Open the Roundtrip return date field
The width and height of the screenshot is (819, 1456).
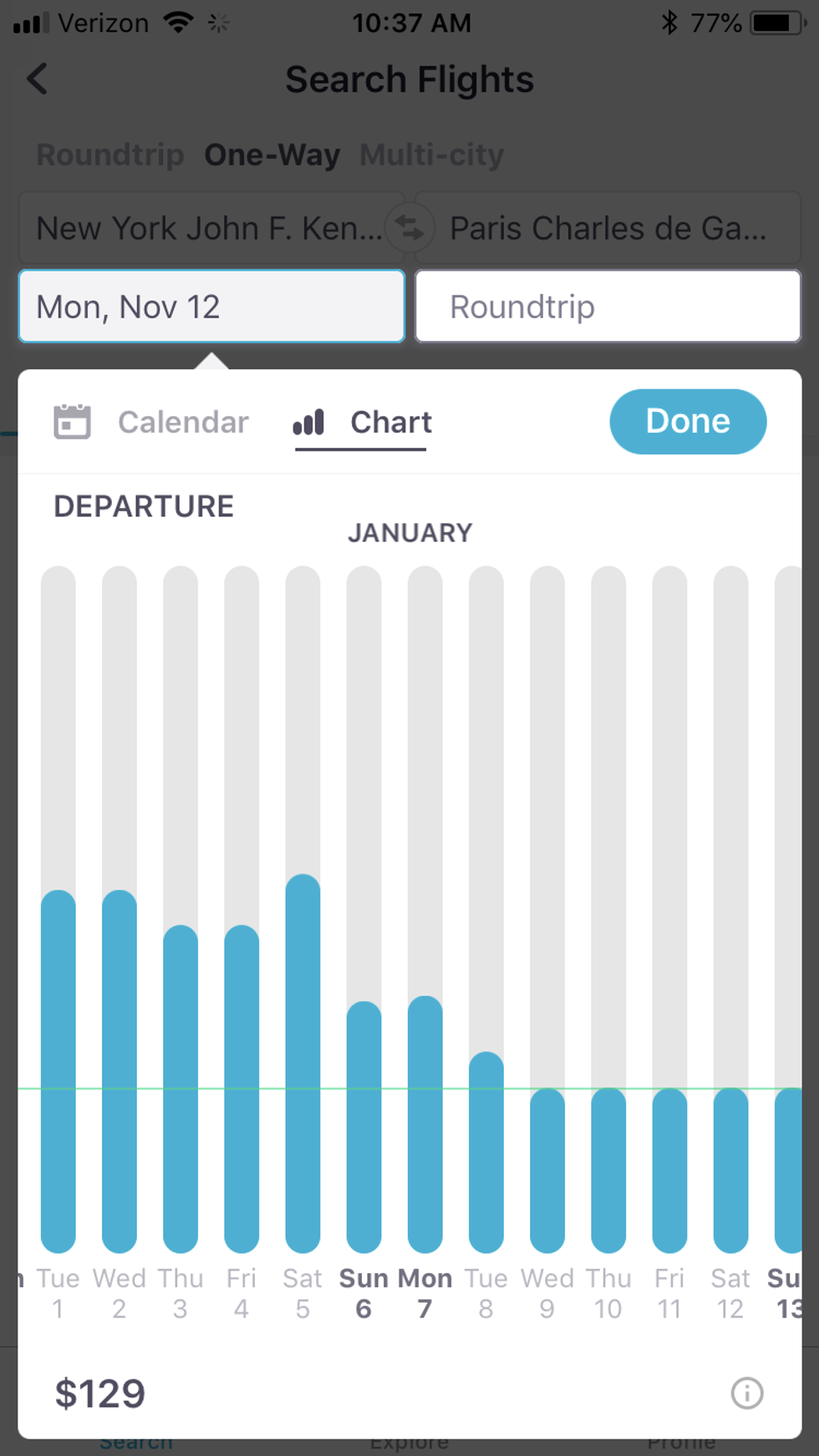[x=608, y=307]
